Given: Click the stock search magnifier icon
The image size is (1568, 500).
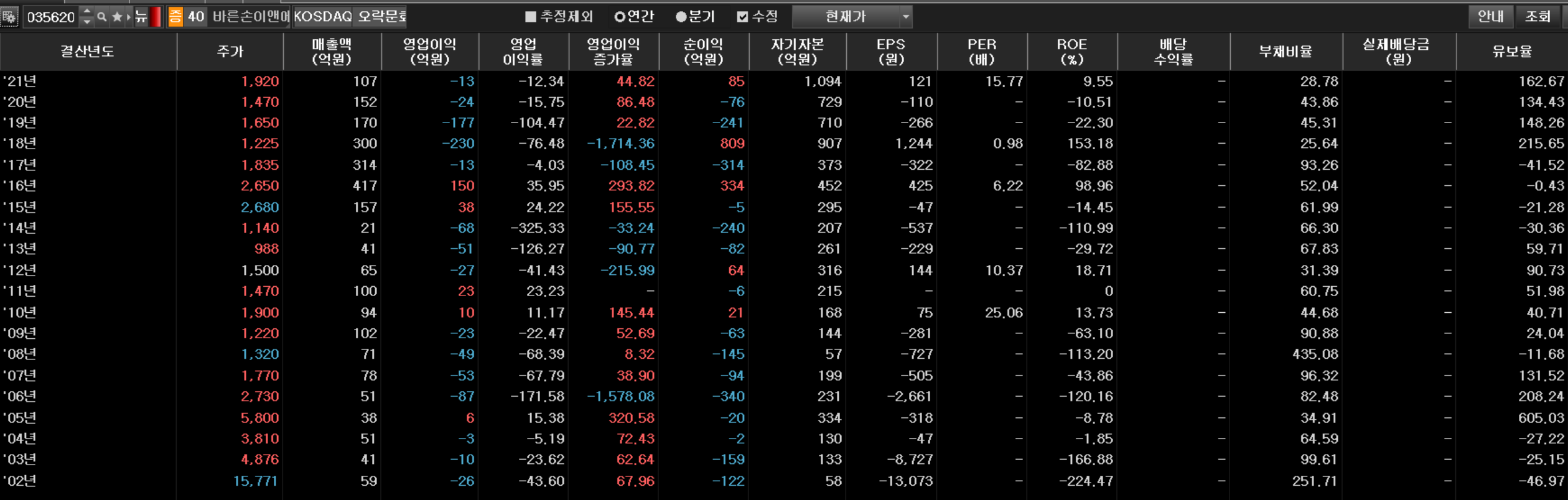Looking at the screenshot, I should click(x=102, y=17).
